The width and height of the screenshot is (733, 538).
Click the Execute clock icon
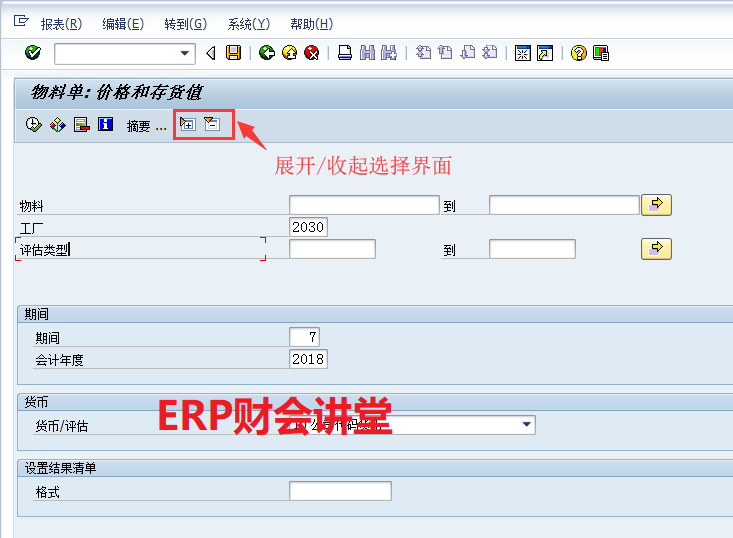33,125
